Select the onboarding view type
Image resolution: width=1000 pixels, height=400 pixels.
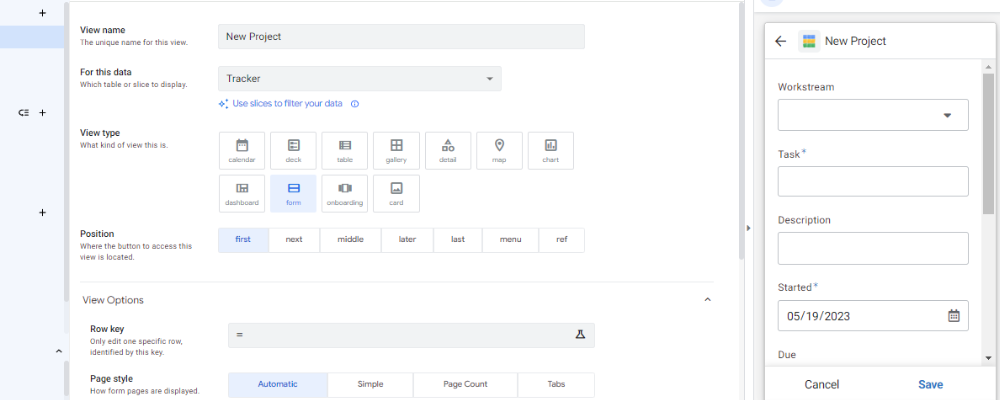(x=344, y=193)
